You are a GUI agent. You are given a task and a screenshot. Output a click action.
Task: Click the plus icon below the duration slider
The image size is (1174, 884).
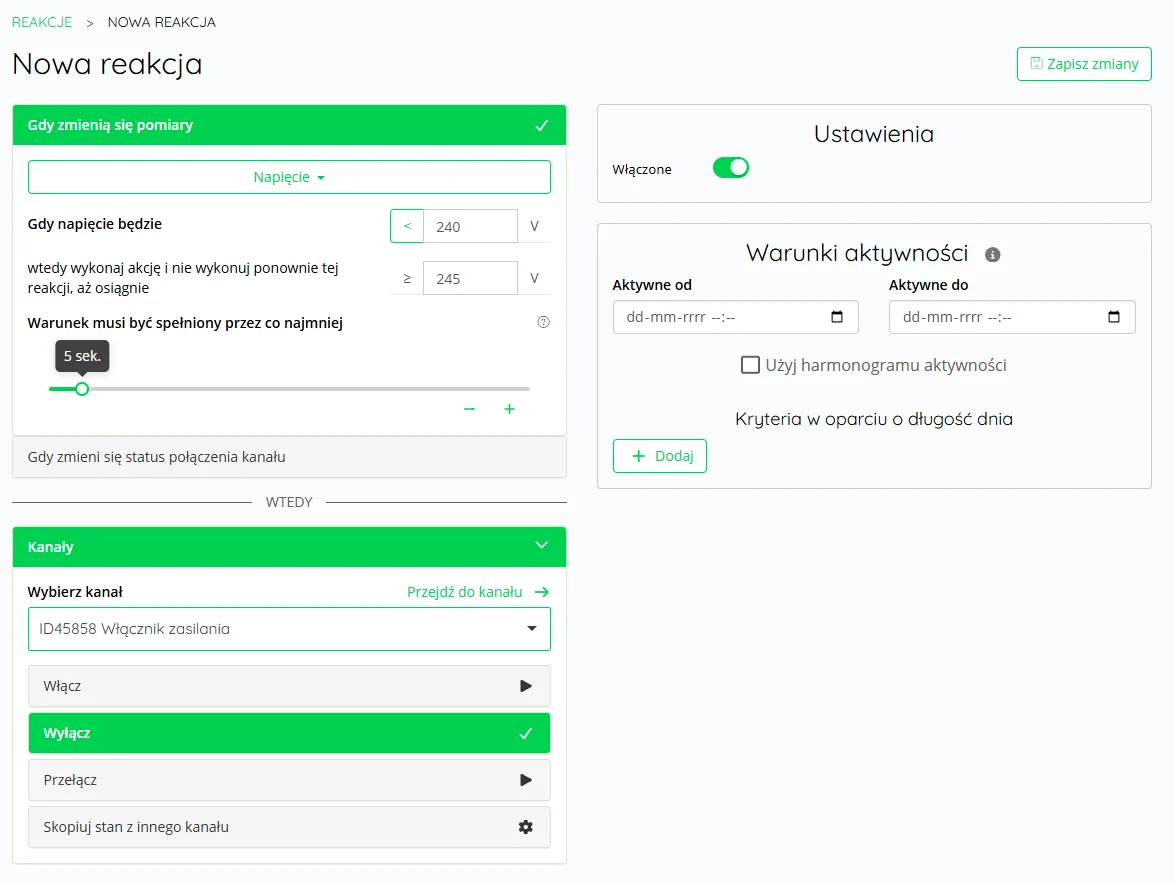click(509, 409)
